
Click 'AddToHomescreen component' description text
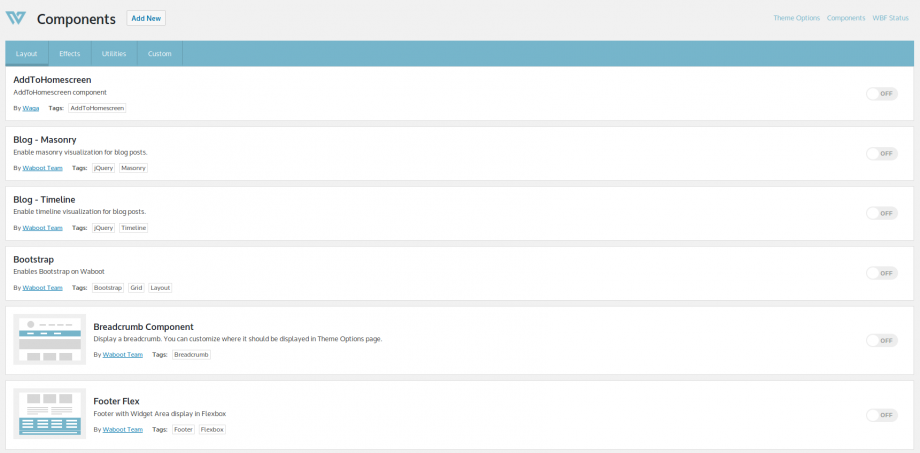click(x=60, y=93)
